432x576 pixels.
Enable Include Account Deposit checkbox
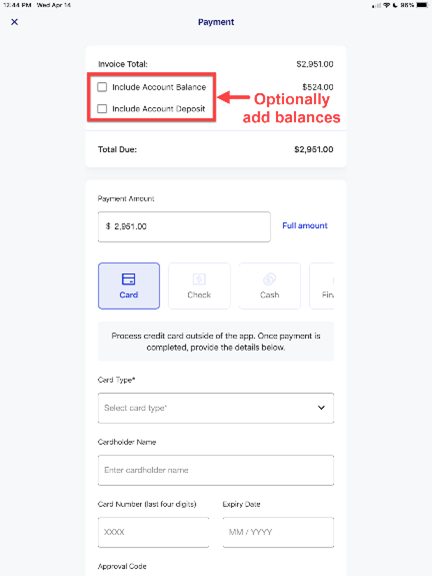click(x=102, y=109)
